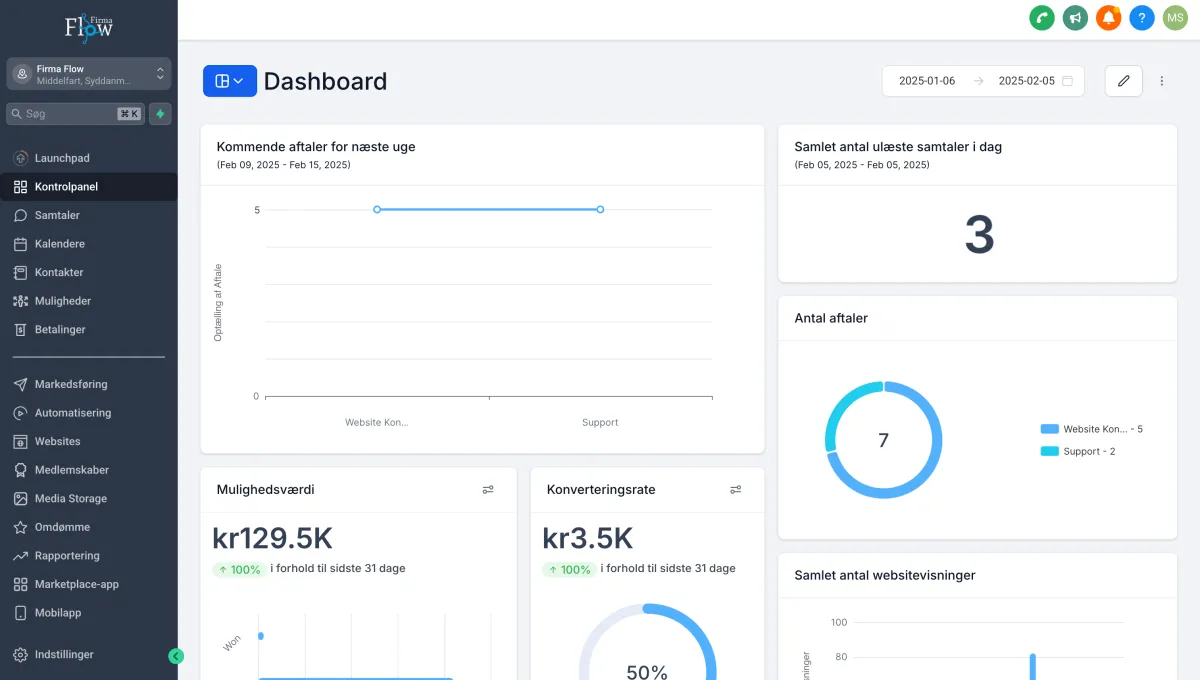Open Konverteringsrate filter settings icon
The width and height of the screenshot is (1200, 680).
(x=736, y=490)
